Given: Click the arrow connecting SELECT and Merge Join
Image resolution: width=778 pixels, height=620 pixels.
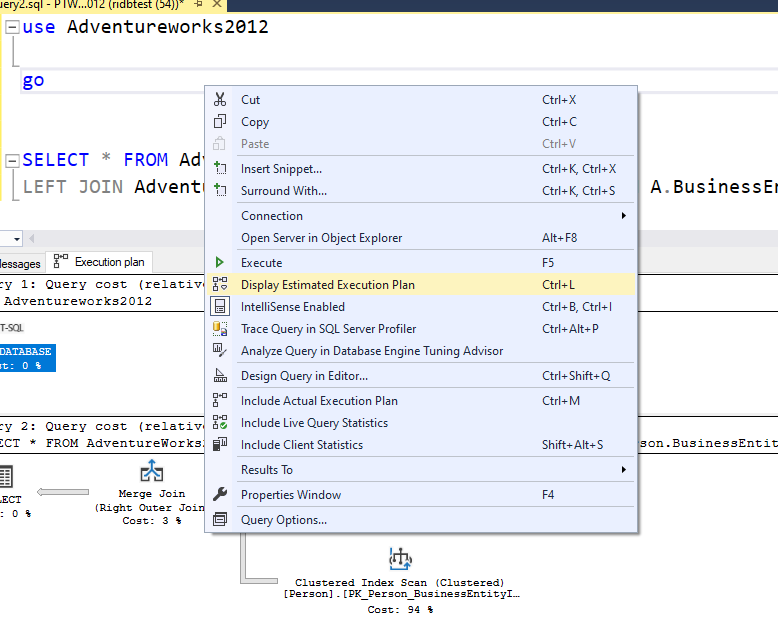Looking at the screenshot, I should (63, 492).
